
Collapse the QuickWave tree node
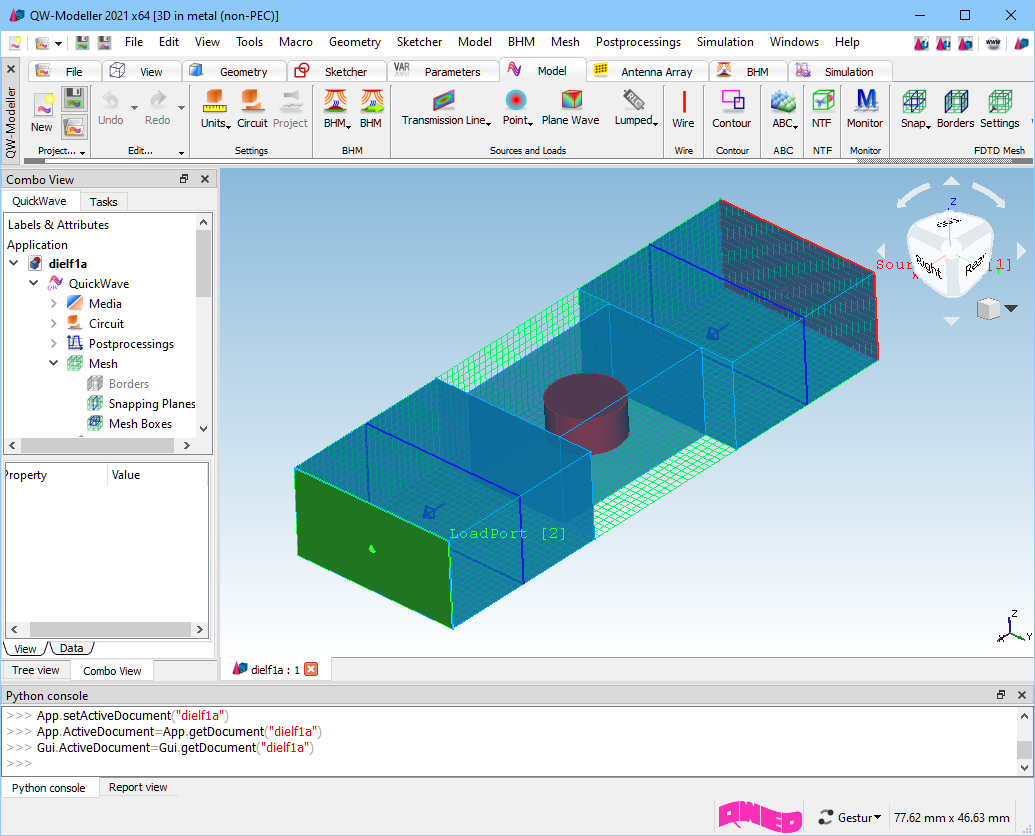click(34, 283)
